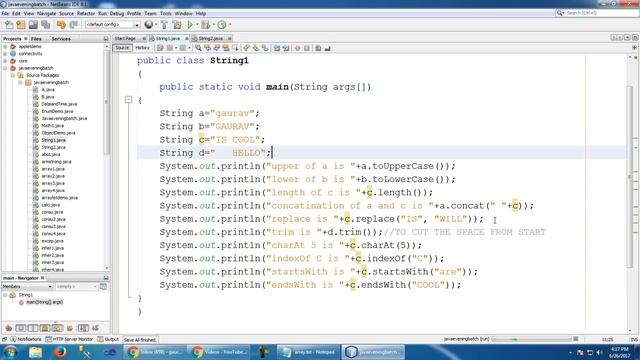Click the volume icon in system tray
The height and width of the screenshot is (360, 640).
599,352
